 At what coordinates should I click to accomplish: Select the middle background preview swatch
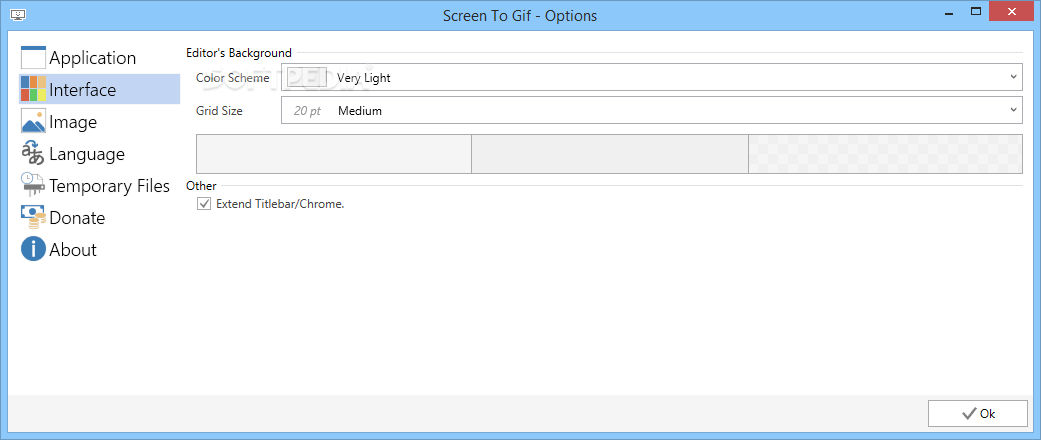click(609, 154)
